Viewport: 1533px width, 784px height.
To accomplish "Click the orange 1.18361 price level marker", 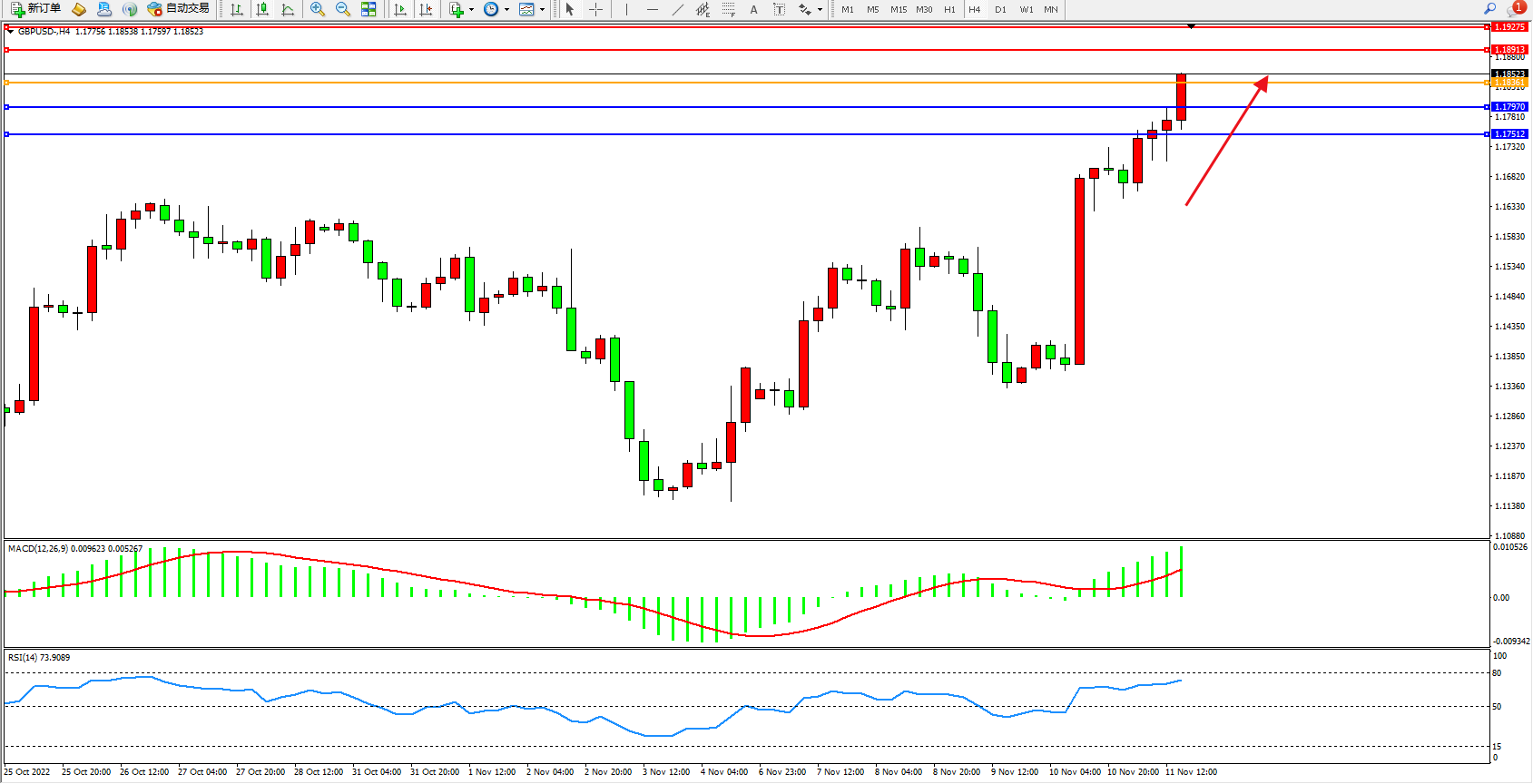I will click(1509, 83).
